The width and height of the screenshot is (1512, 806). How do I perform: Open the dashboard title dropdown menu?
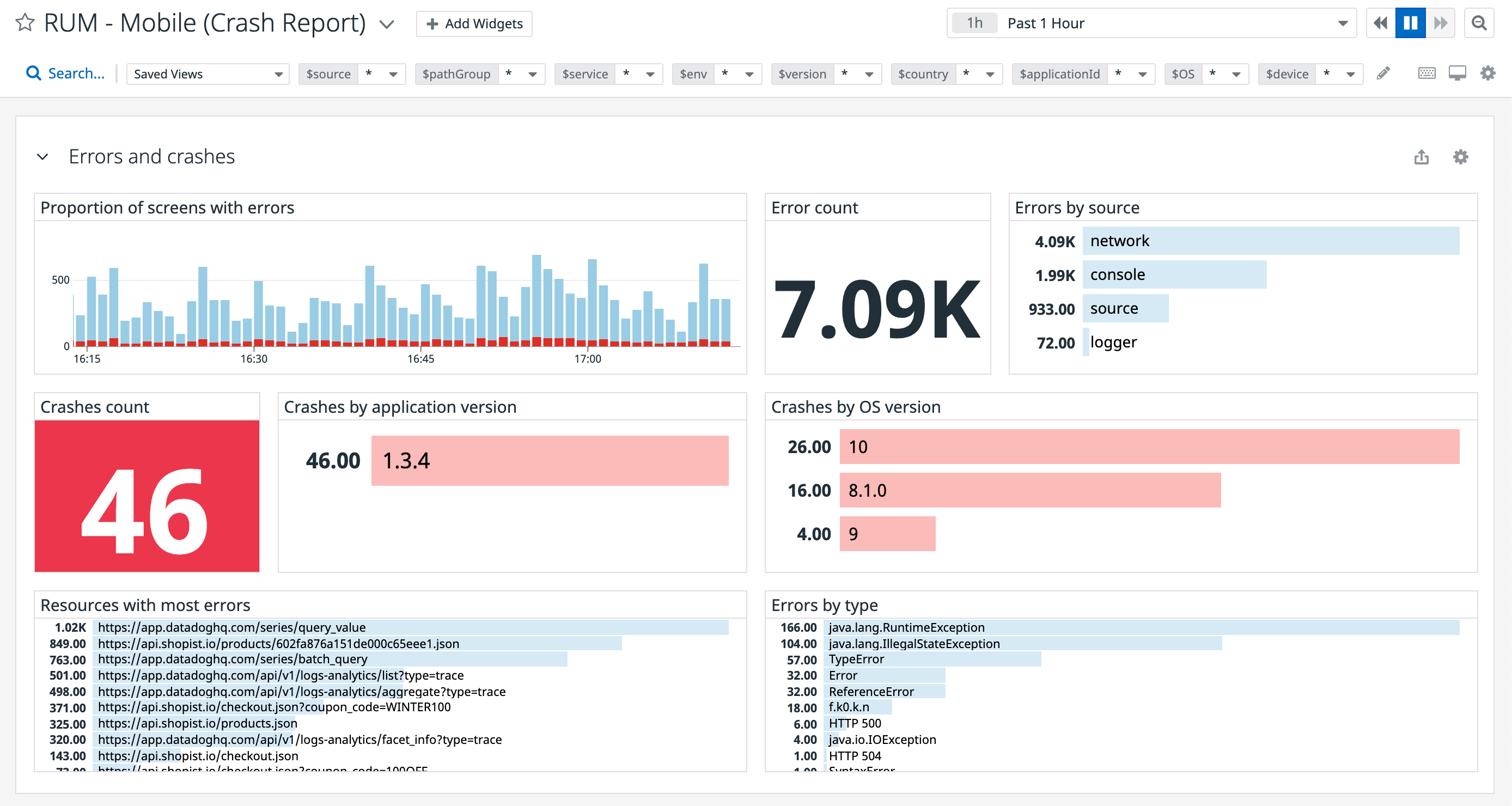387,24
